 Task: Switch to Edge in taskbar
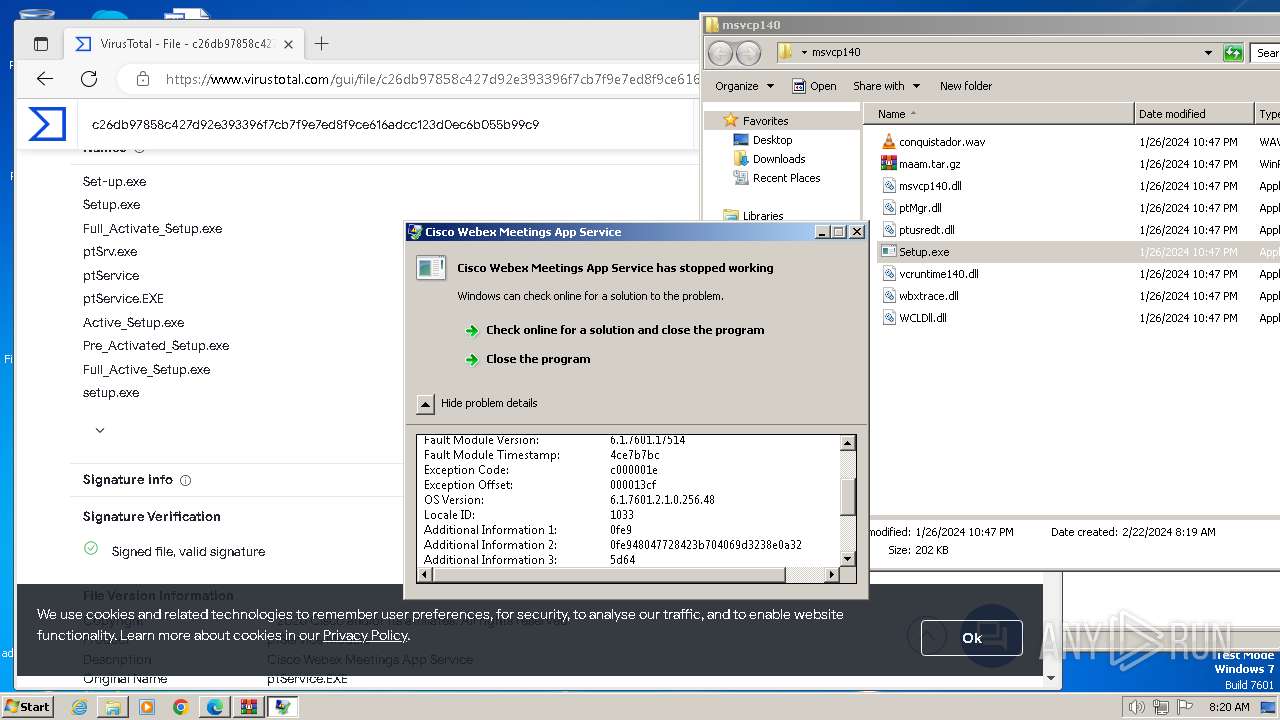click(x=215, y=707)
